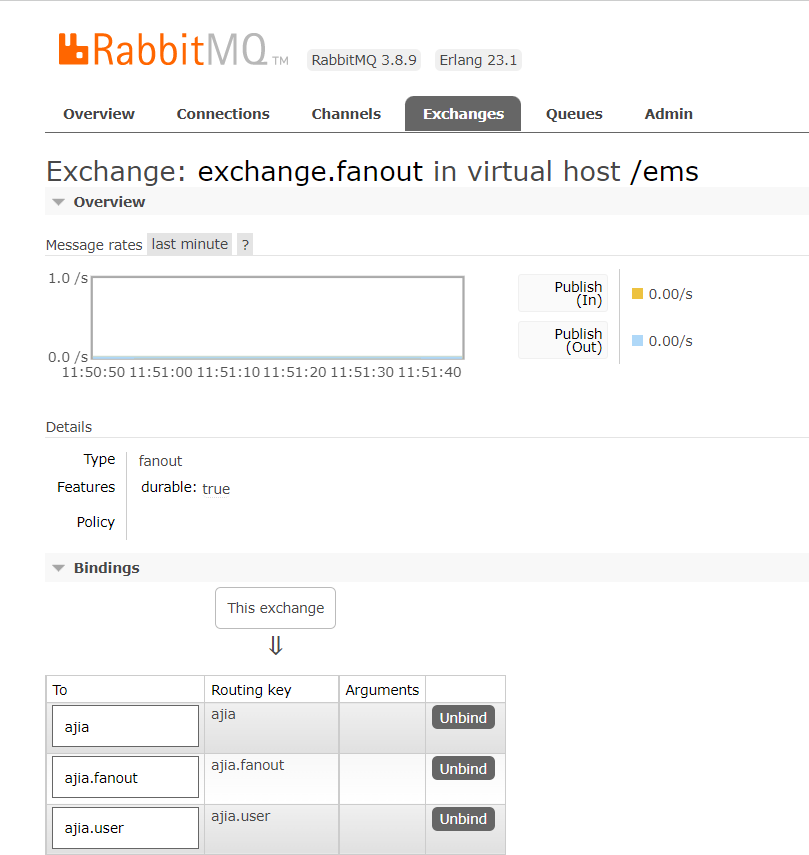Click the yellow Publish (In) color swatch
The image size is (809, 855).
638,294
